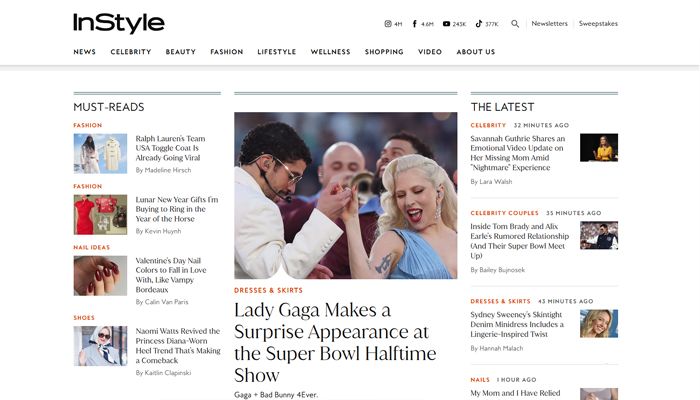The width and height of the screenshot is (700, 400).
Task: Open InStyle's YouTube channel icon
Action: point(446,24)
